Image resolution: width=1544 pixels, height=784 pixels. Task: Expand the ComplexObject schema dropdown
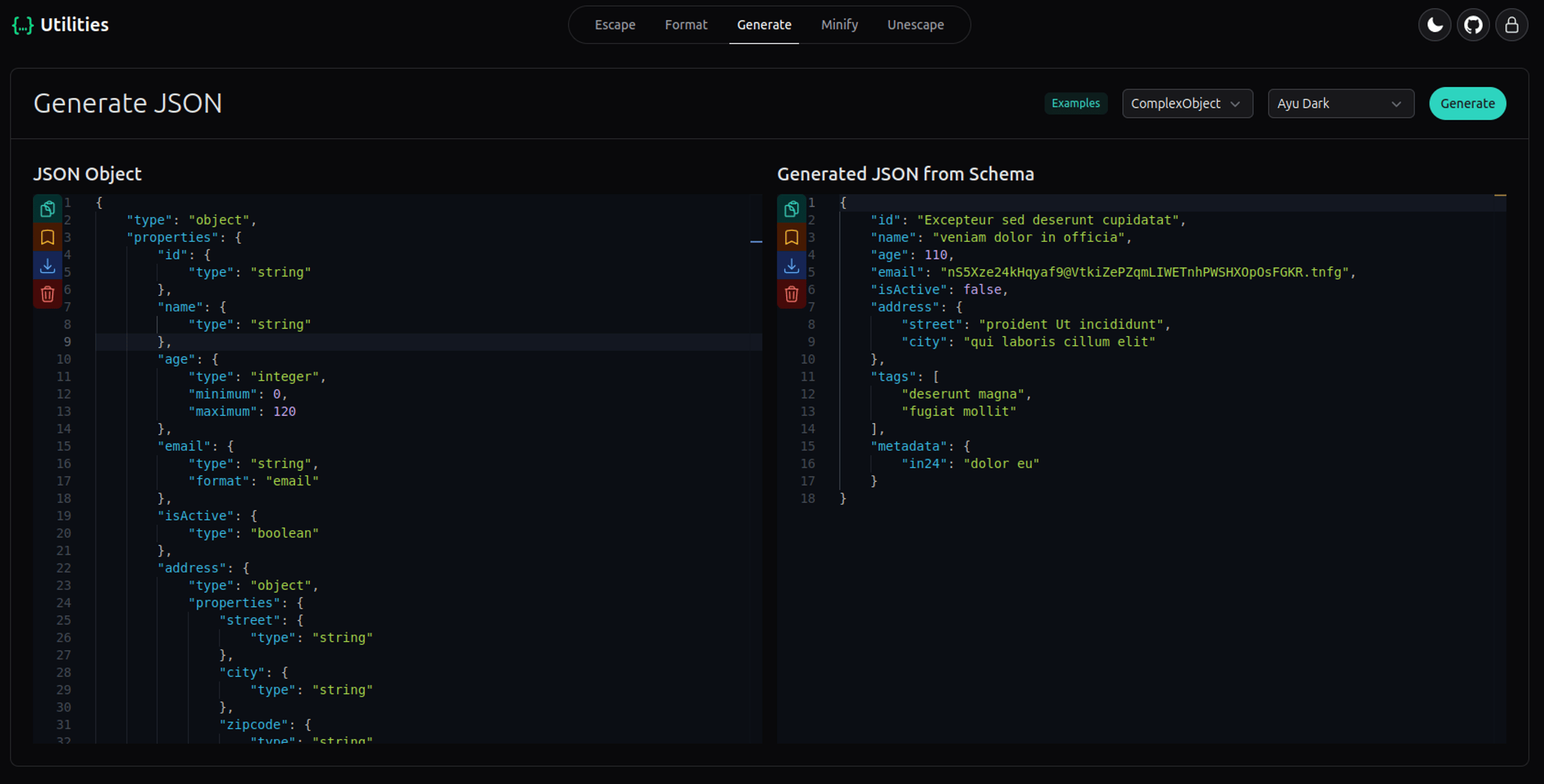[x=1185, y=103]
